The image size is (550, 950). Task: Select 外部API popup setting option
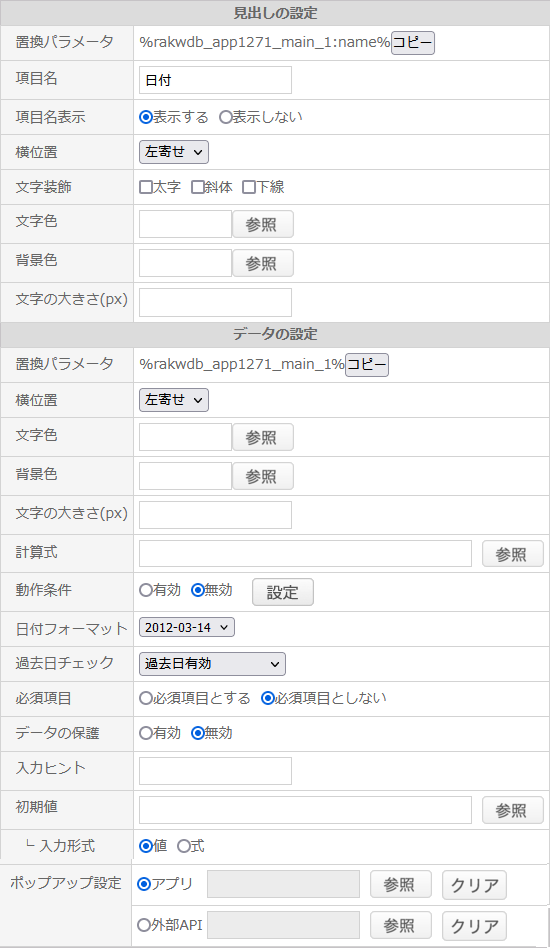[144, 925]
